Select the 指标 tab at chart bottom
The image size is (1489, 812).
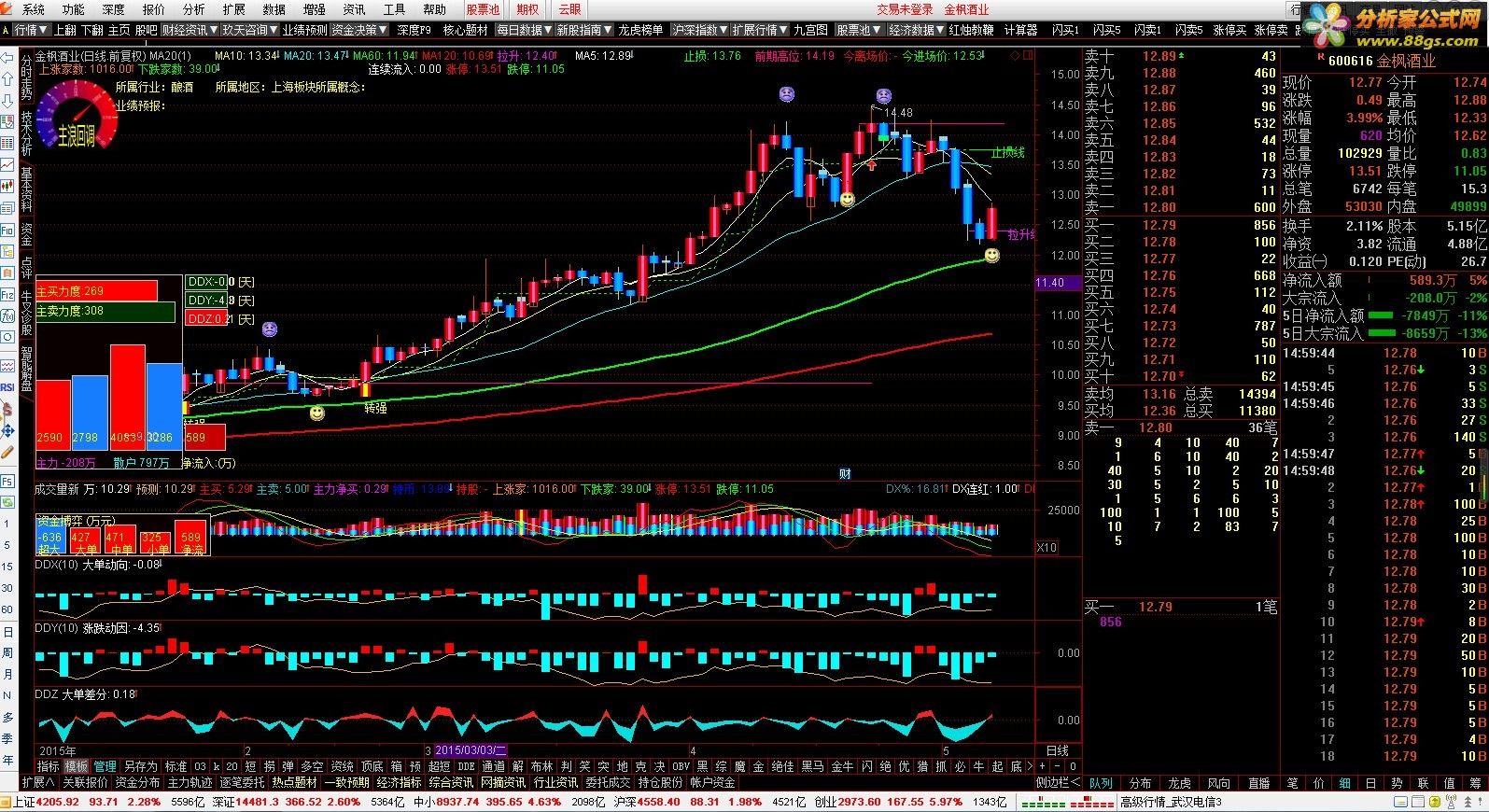[x=48, y=766]
